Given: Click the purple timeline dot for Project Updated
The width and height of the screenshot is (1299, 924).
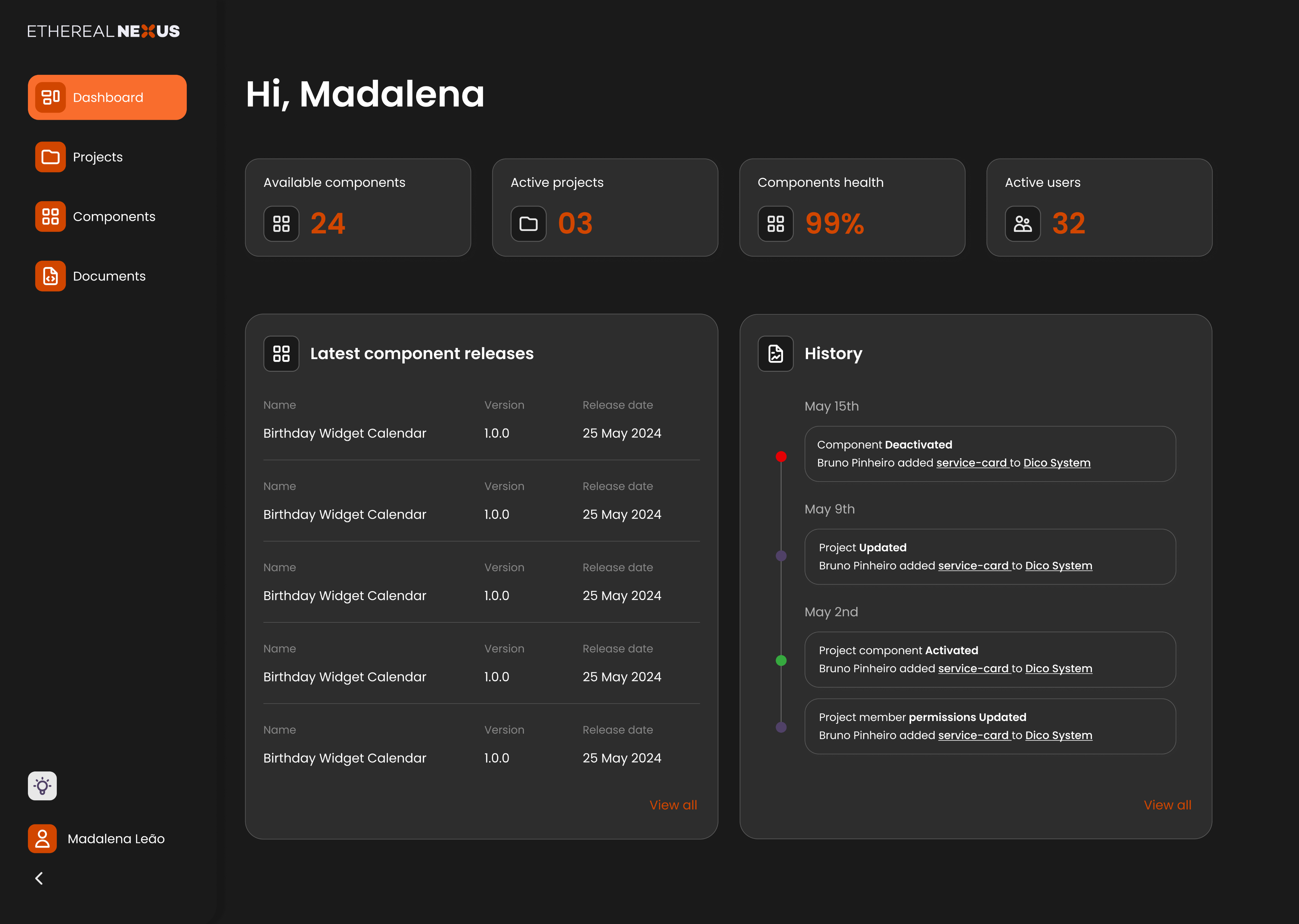Looking at the screenshot, I should click(781, 556).
